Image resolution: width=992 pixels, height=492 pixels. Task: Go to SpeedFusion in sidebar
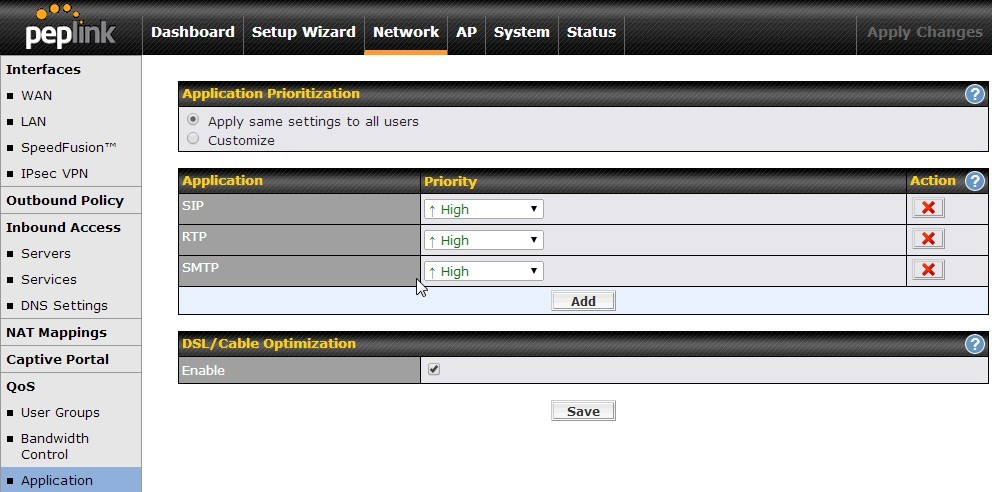click(68, 147)
